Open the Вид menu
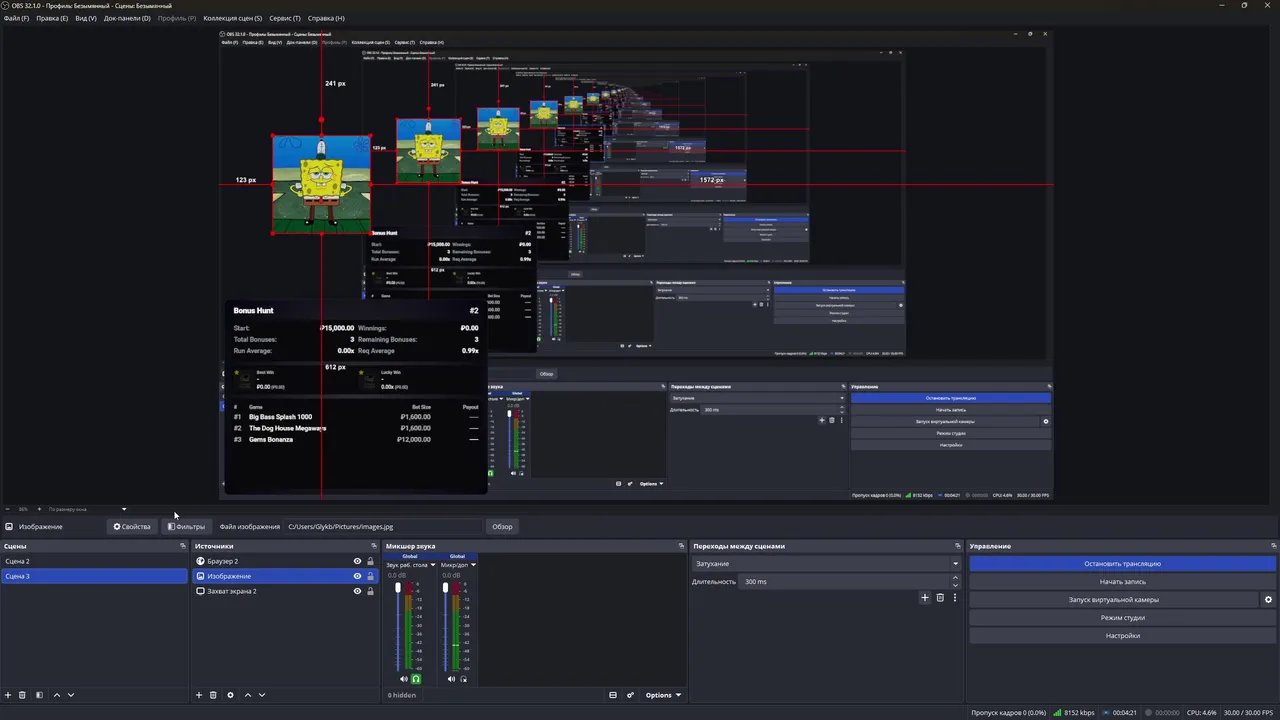The image size is (1280, 720). (86, 18)
